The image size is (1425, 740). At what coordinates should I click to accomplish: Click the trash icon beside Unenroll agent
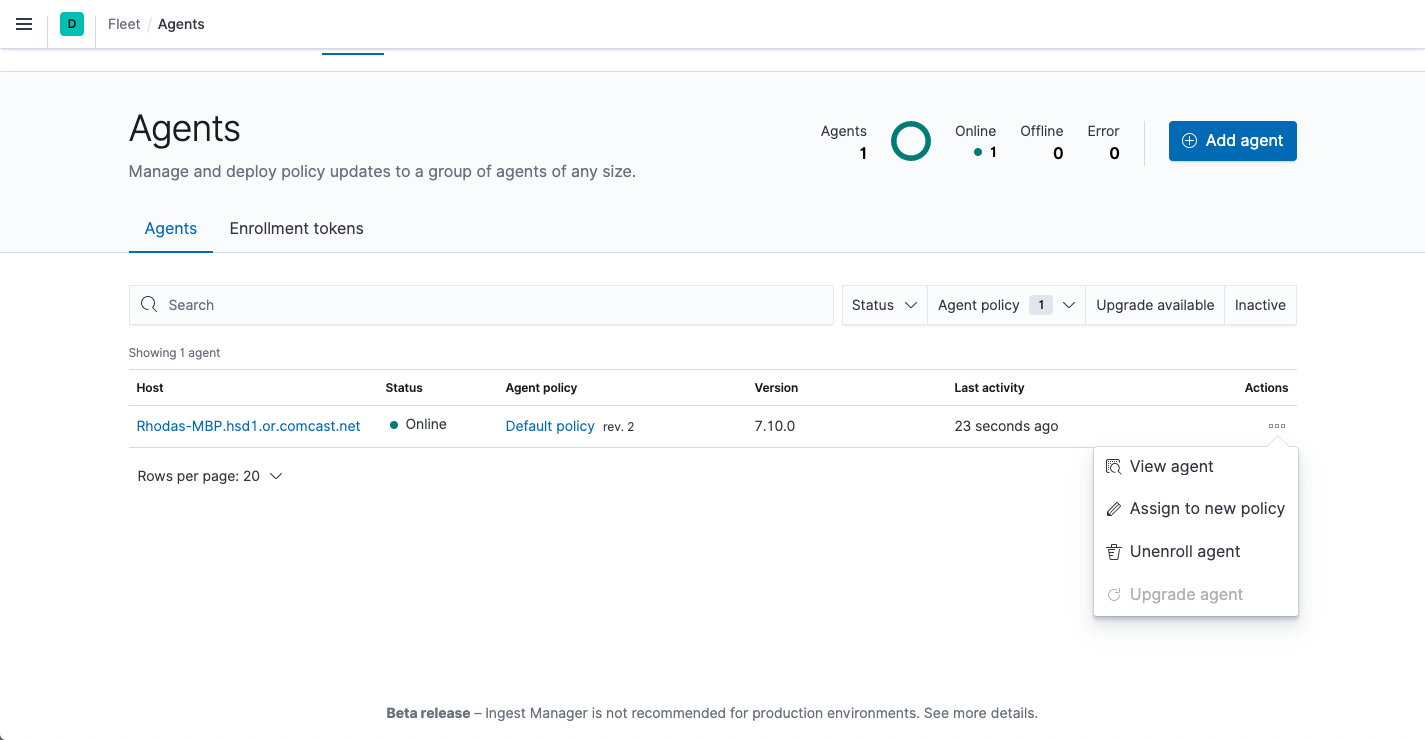[1113, 552]
